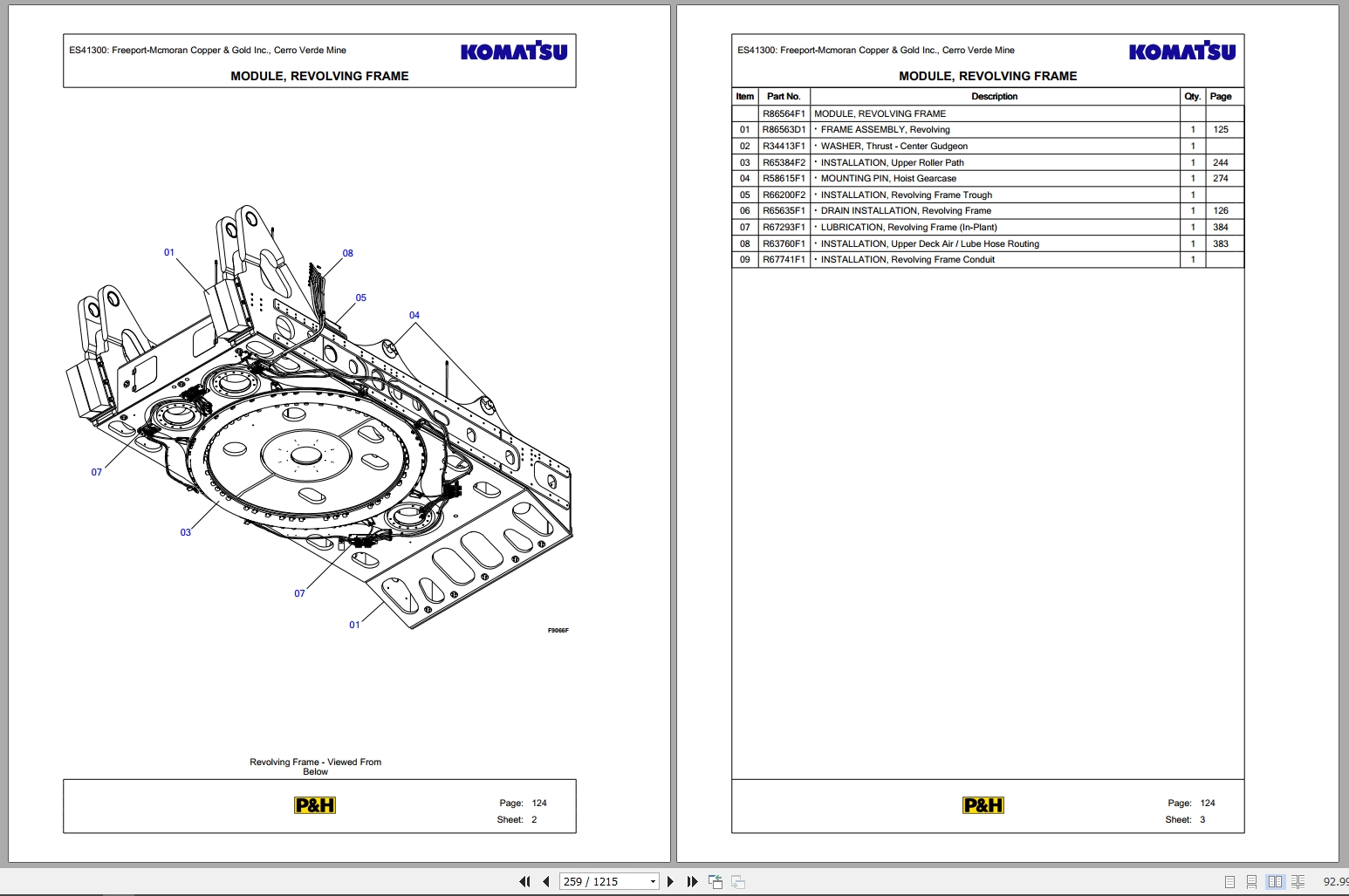The width and height of the screenshot is (1349, 896).
Task: Go to the next page
Action: 670,881
